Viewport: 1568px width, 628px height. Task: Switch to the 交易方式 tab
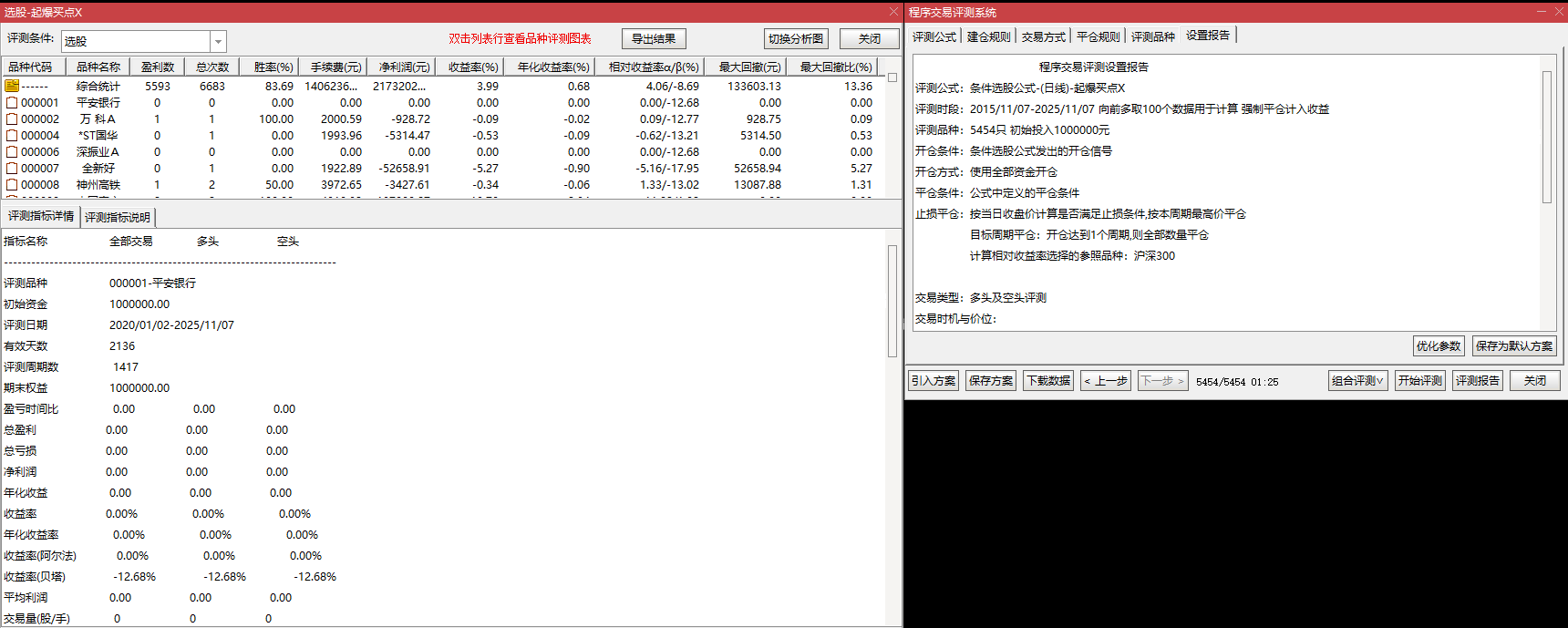pos(1044,36)
